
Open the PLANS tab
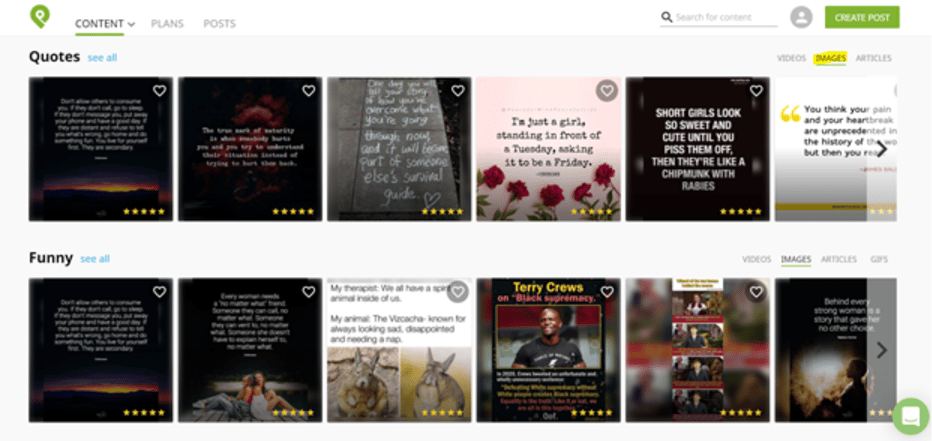167,23
